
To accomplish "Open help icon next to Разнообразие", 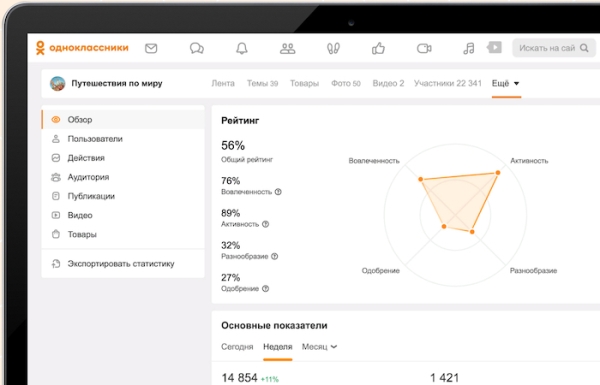I will click(274, 256).
